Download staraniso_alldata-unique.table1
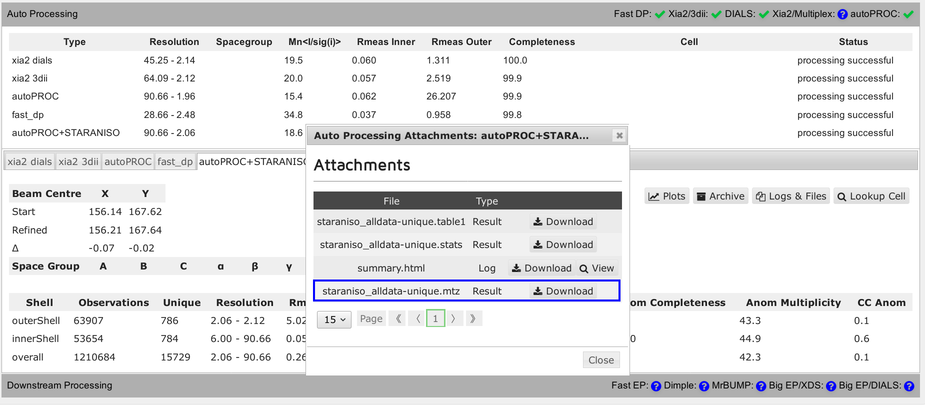This screenshot has height=405, width=925. (x=563, y=222)
